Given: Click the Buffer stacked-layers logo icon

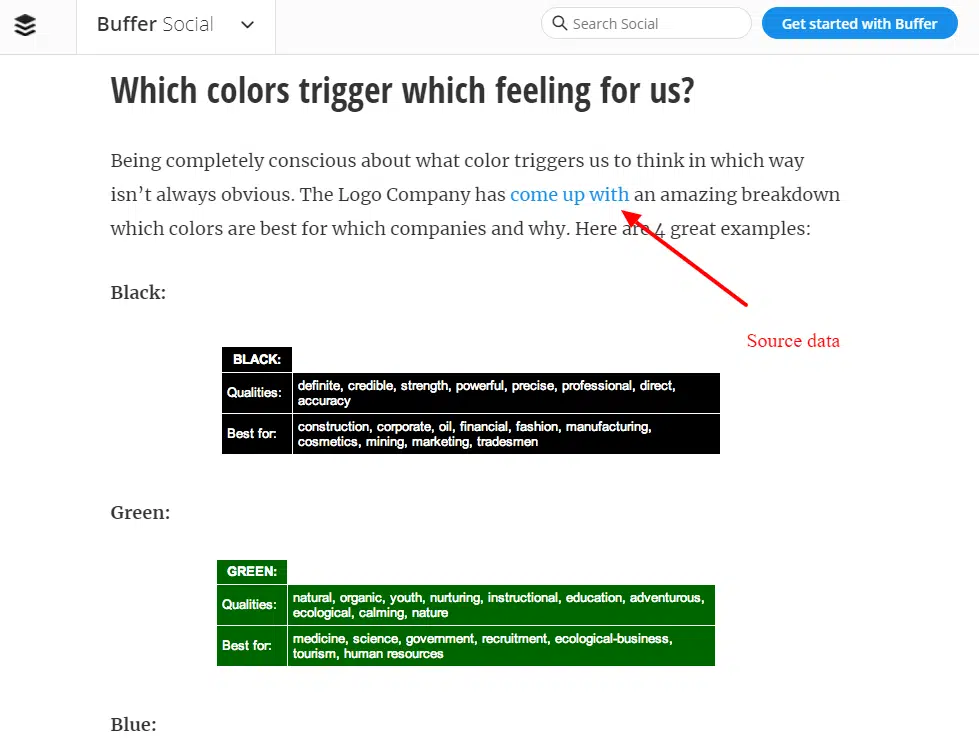Looking at the screenshot, I should [25, 25].
